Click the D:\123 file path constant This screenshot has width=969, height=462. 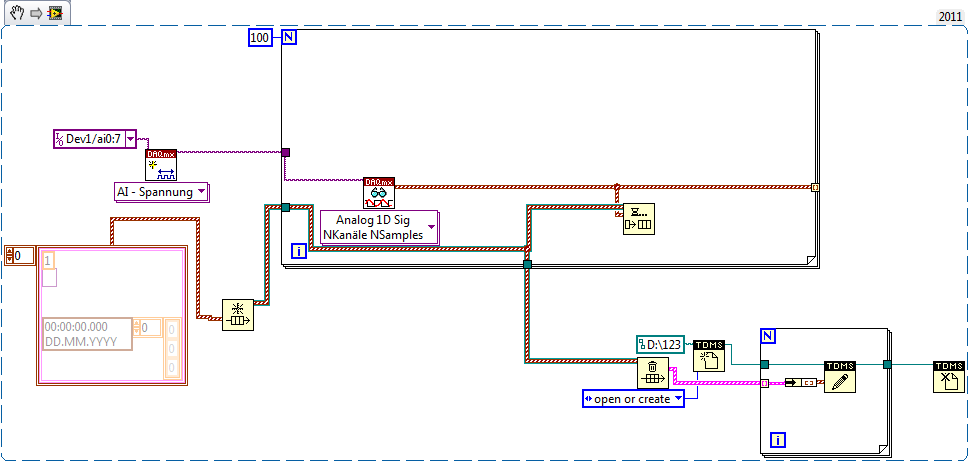click(x=661, y=345)
